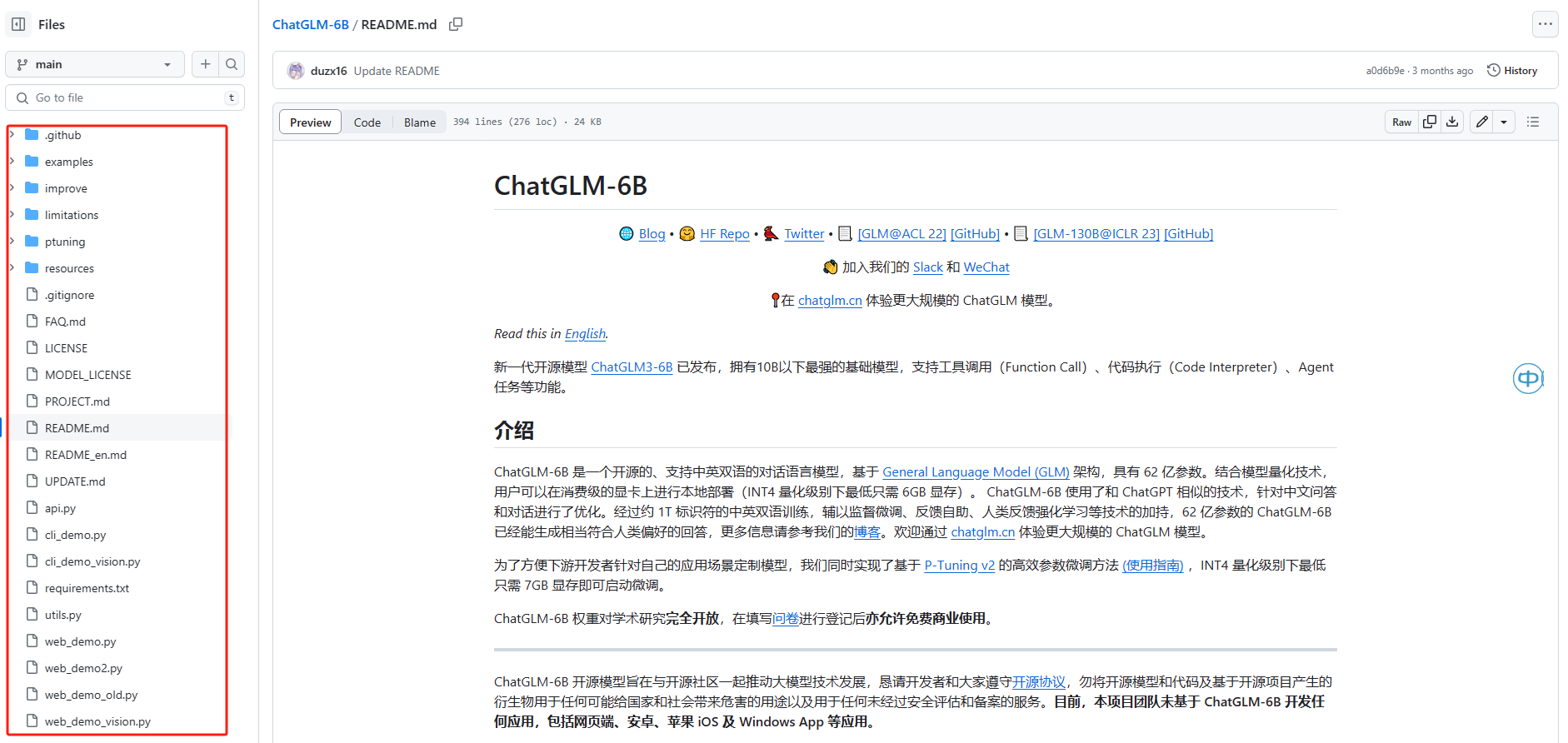Viewport: 1568px width, 743px height.
Task: Open the commit History
Action: [1512, 71]
